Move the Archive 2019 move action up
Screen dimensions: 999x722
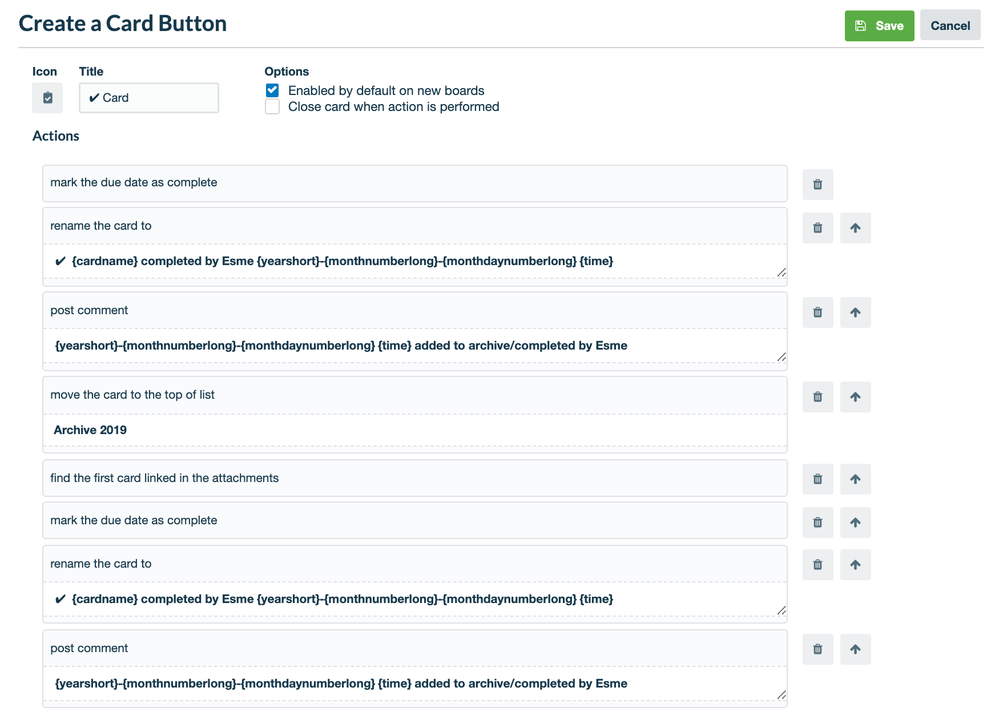[855, 396]
